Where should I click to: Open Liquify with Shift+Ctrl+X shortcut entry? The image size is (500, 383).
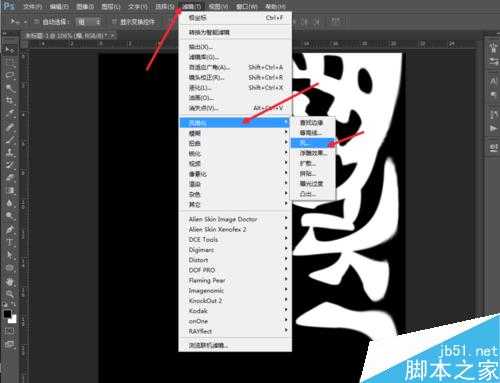pyautogui.click(x=235, y=88)
